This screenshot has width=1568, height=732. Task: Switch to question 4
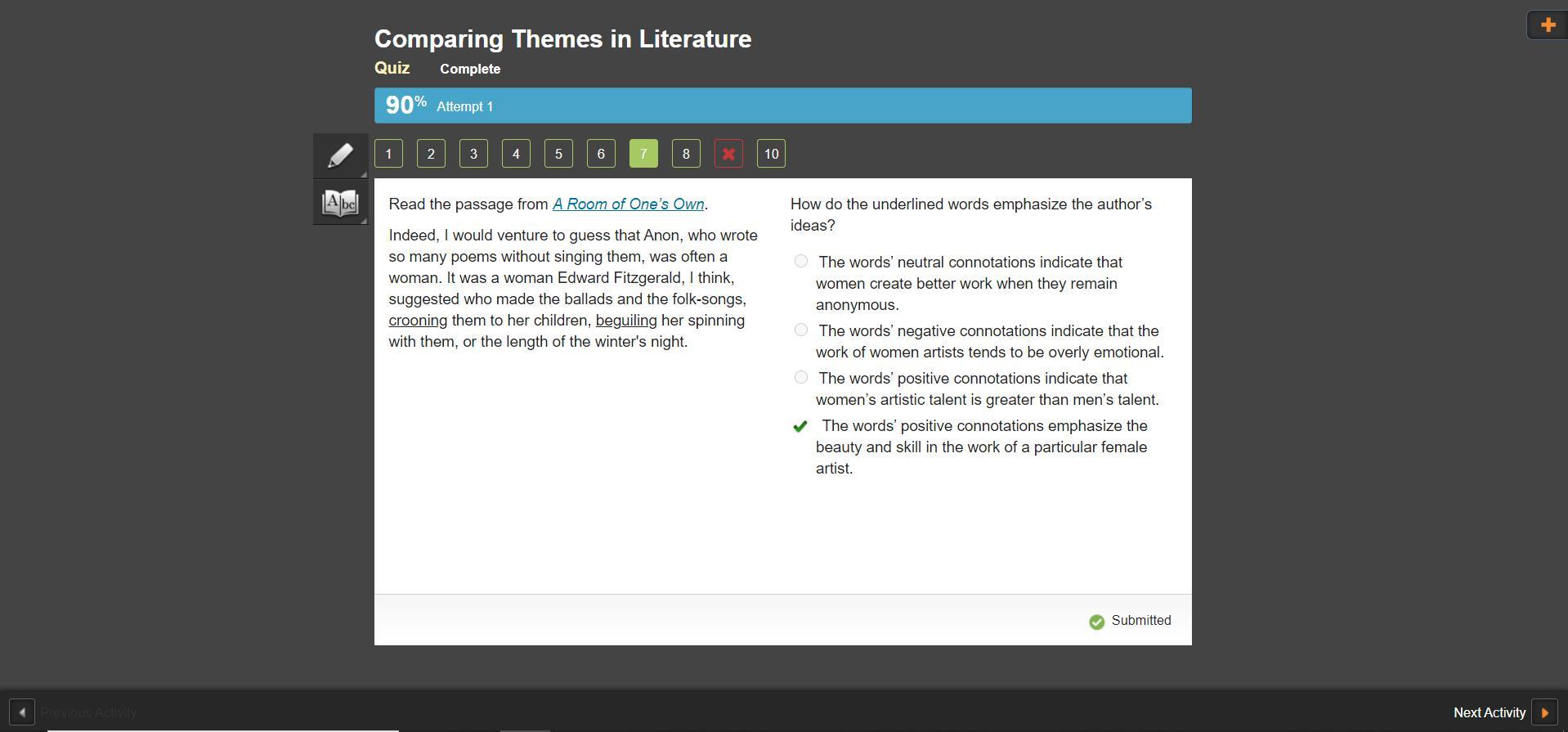(516, 154)
